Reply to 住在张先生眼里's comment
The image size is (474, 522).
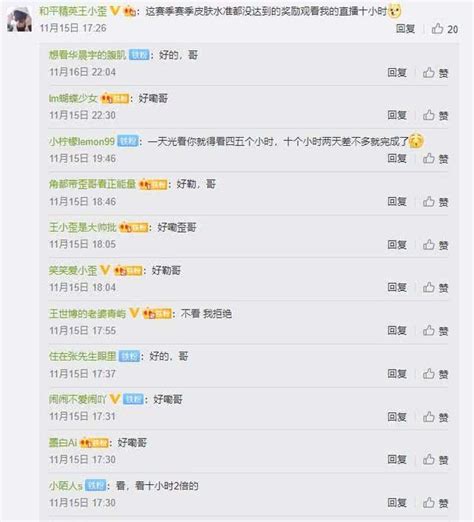pyautogui.click(x=397, y=374)
